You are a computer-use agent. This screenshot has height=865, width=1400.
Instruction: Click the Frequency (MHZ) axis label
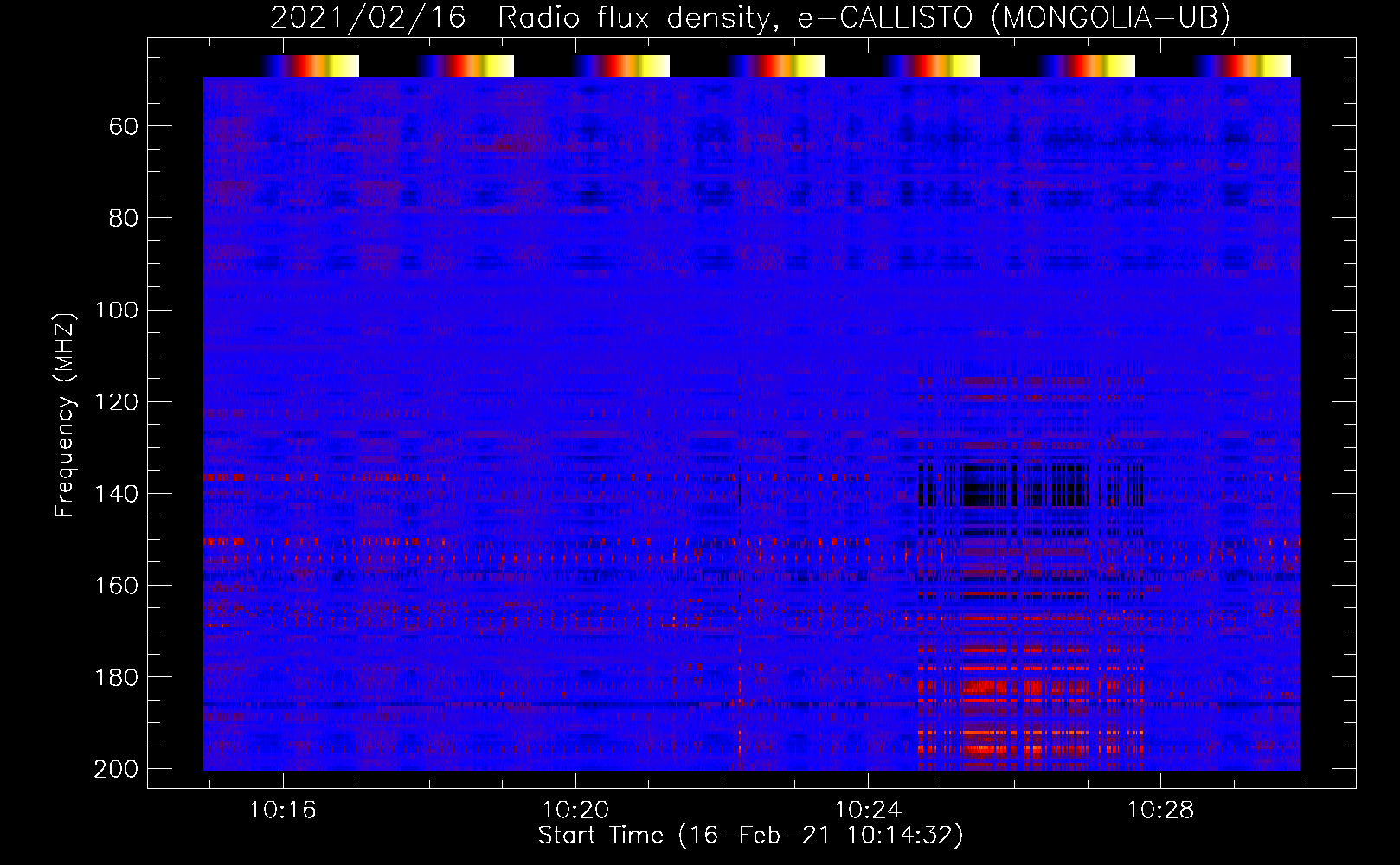(64, 414)
